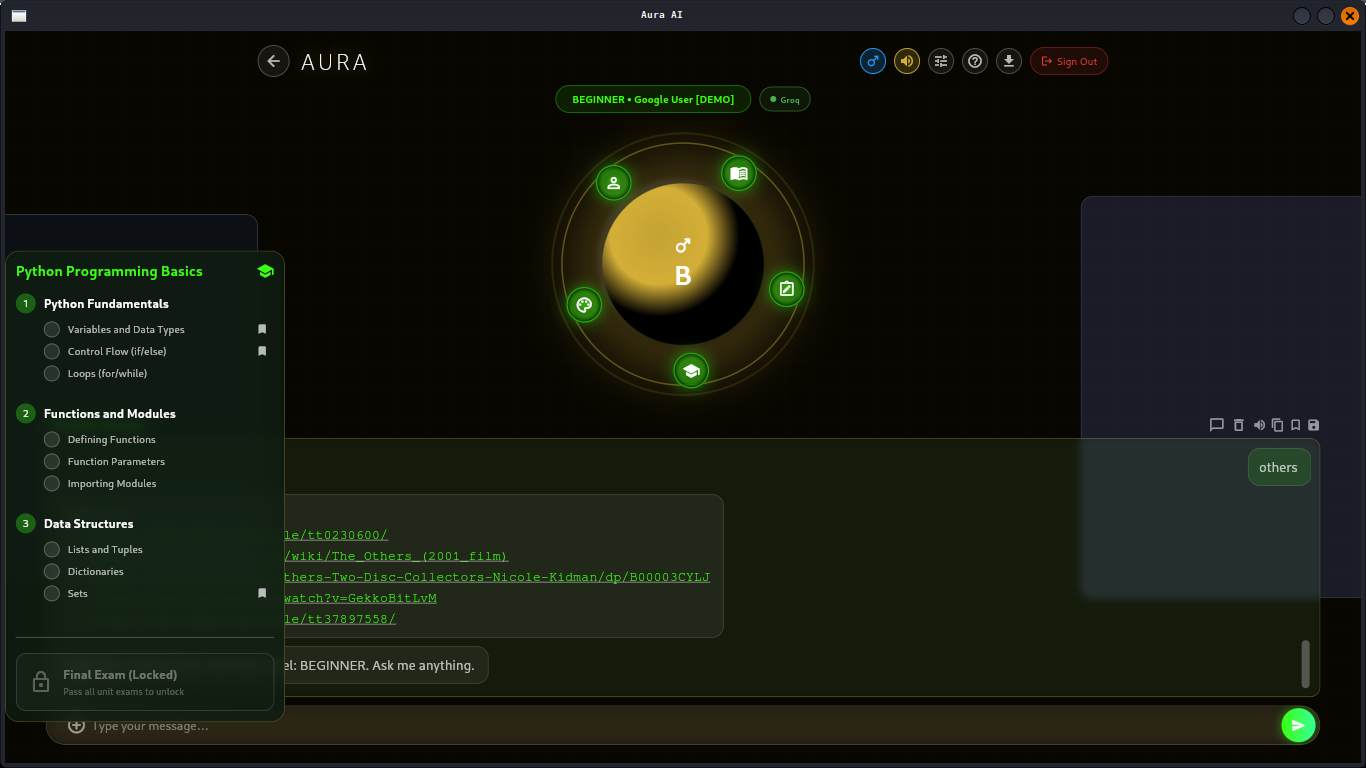Click the Sign Out button
1366x768 pixels.
tap(1069, 61)
